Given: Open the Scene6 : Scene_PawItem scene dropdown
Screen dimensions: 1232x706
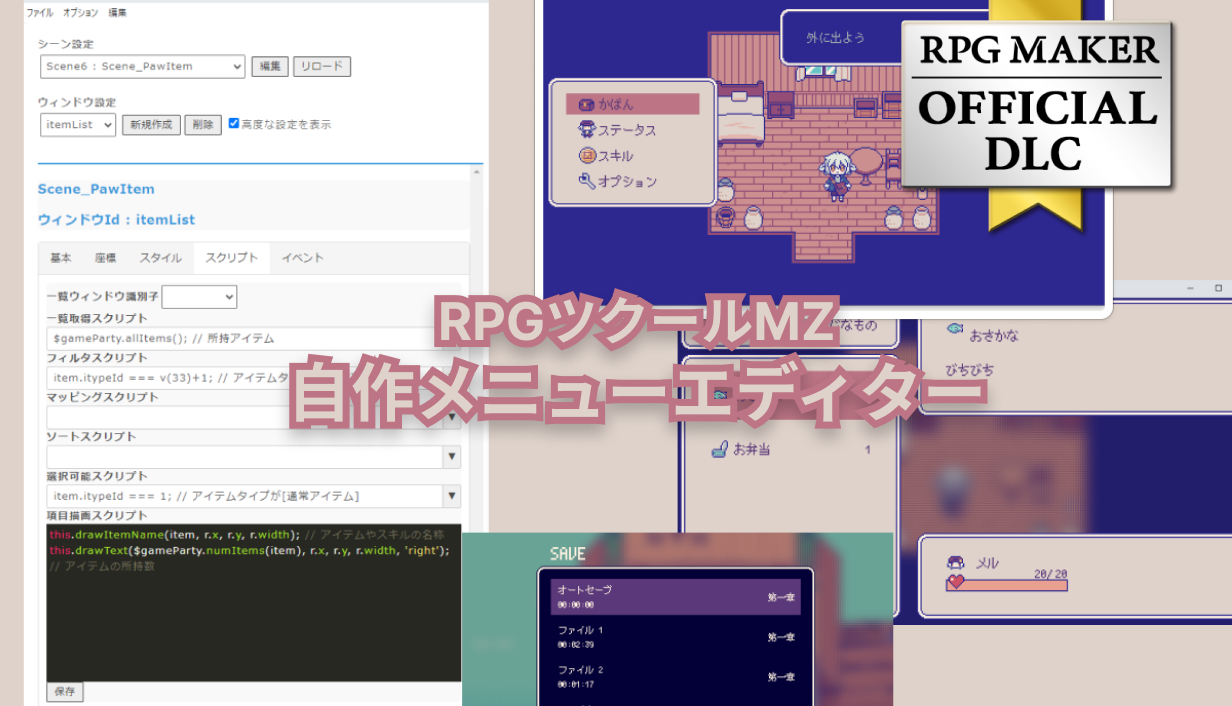Looking at the screenshot, I should (142, 66).
